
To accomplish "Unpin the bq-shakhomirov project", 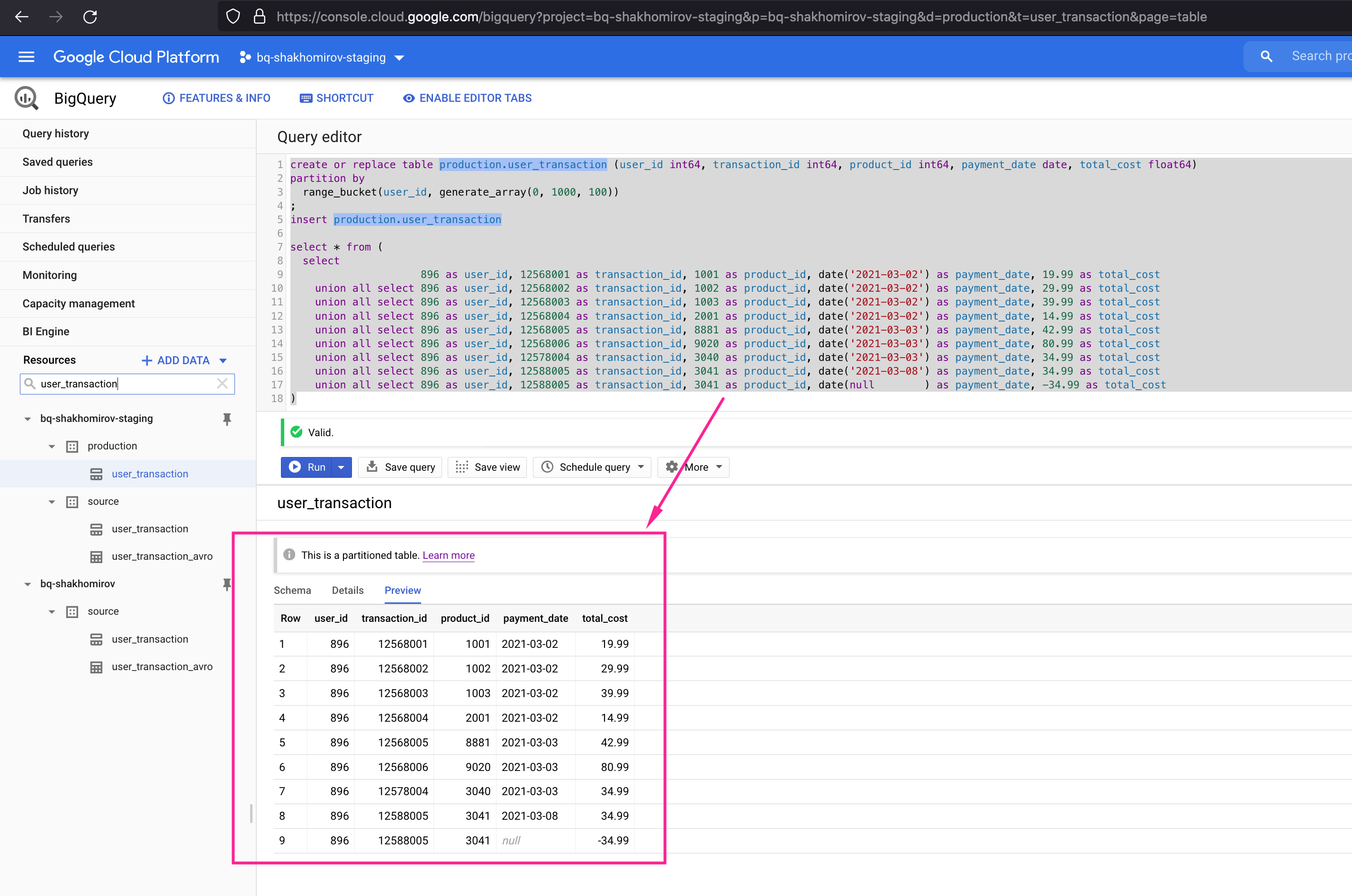I will [227, 583].
